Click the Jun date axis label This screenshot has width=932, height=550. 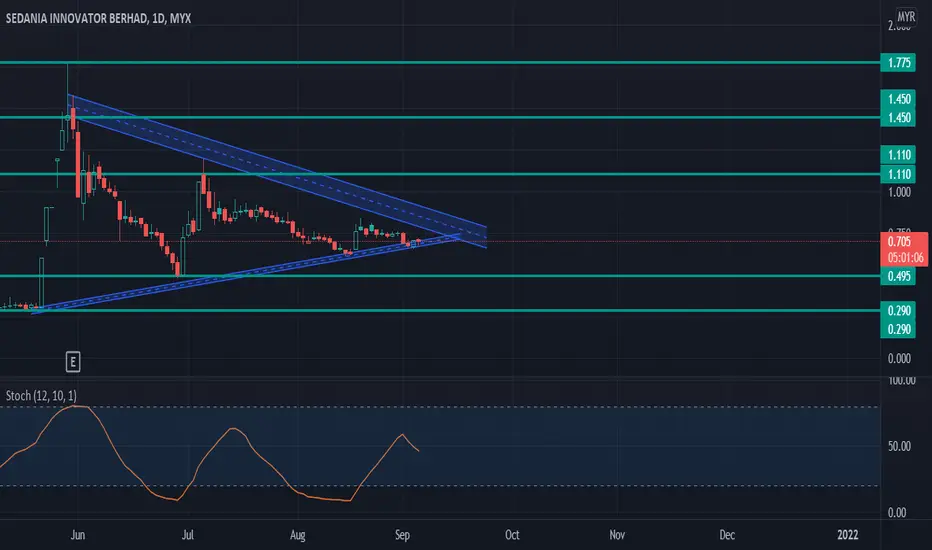pyautogui.click(x=78, y=535)
